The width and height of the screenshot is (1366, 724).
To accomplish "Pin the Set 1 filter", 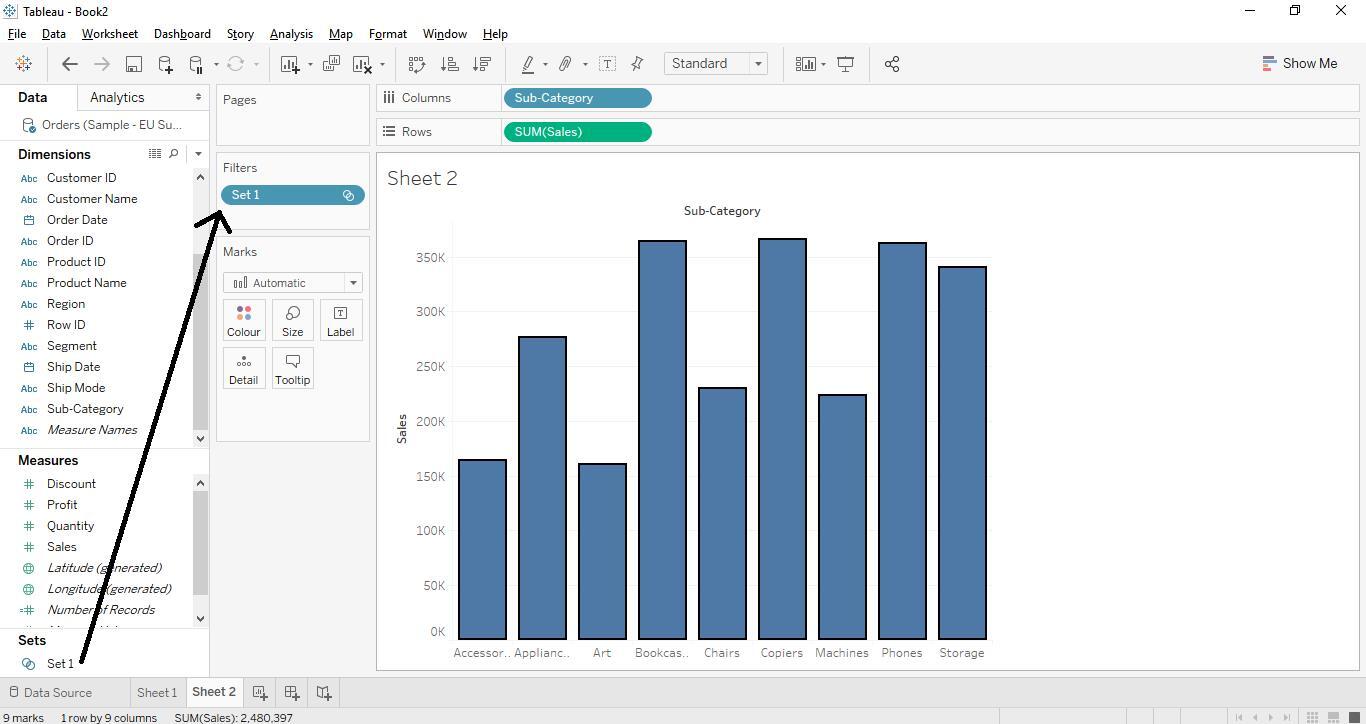I will point(348,195).
